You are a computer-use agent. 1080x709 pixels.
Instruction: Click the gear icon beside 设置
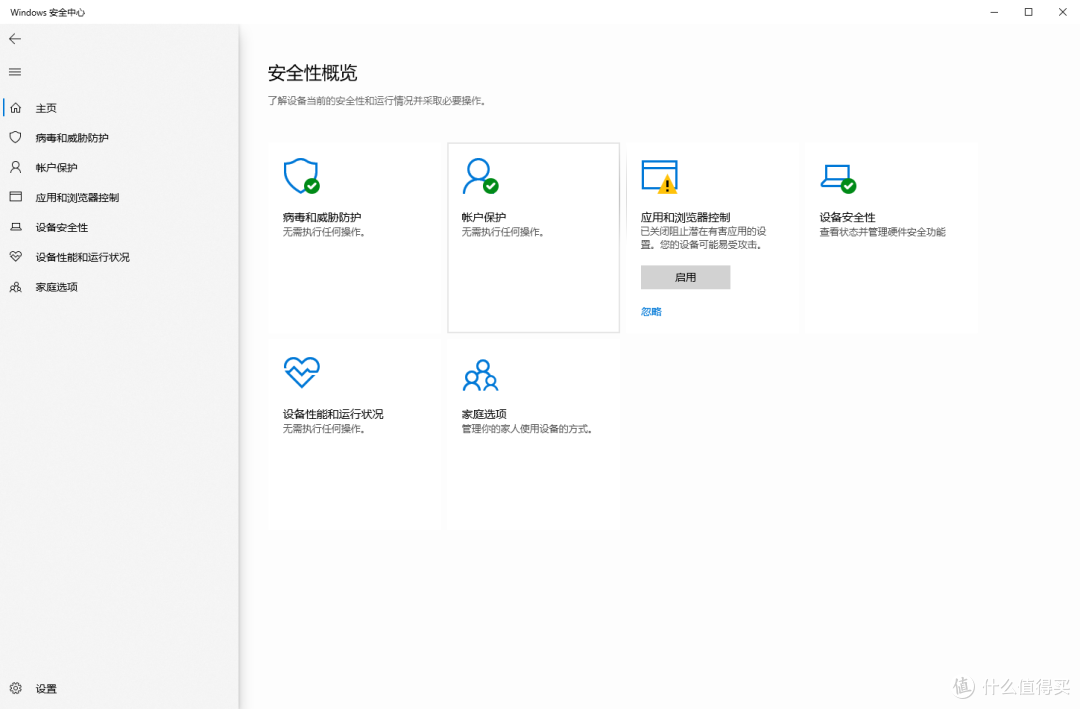coord(16,688)
